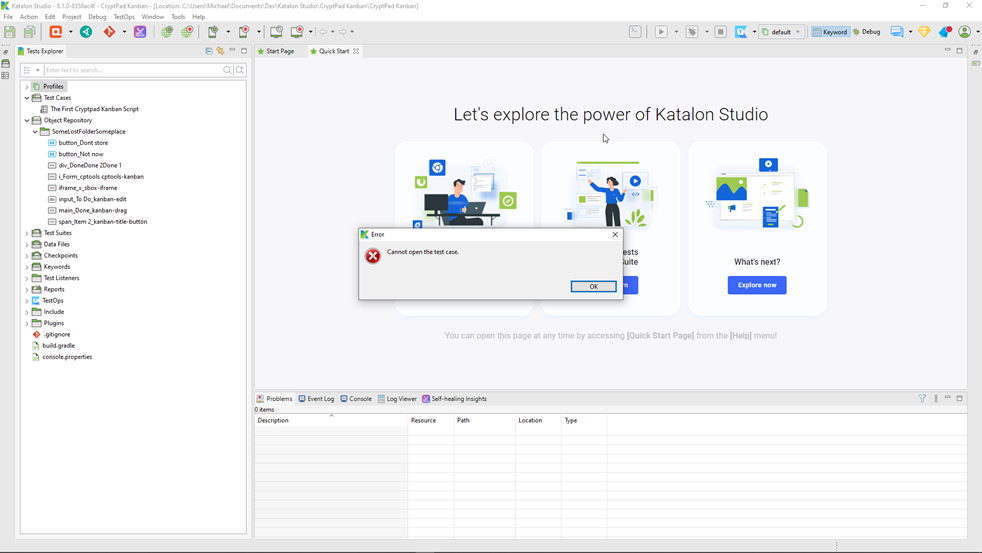Expand the Profiles tree node

point(27,86)
